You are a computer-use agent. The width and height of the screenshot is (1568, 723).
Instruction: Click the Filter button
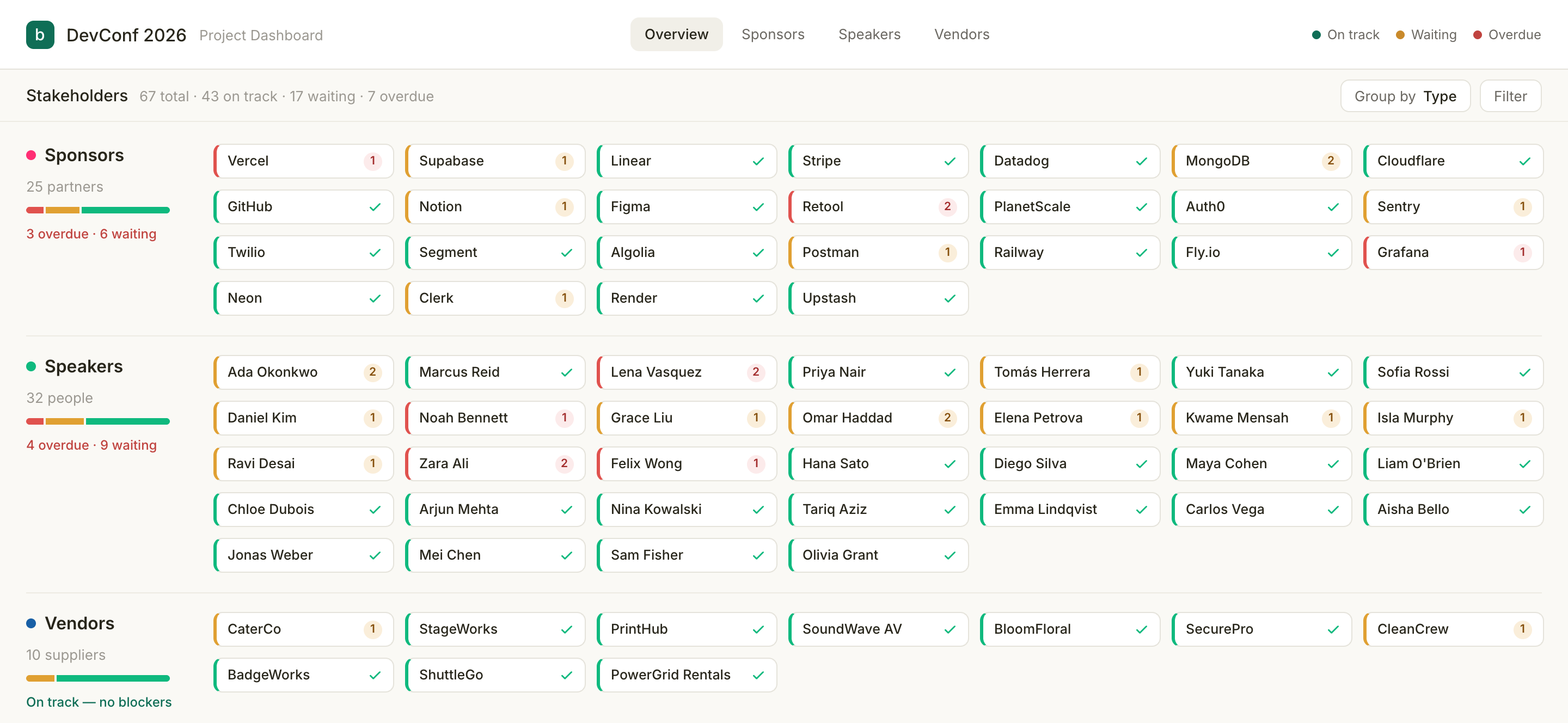(1510, 96)
